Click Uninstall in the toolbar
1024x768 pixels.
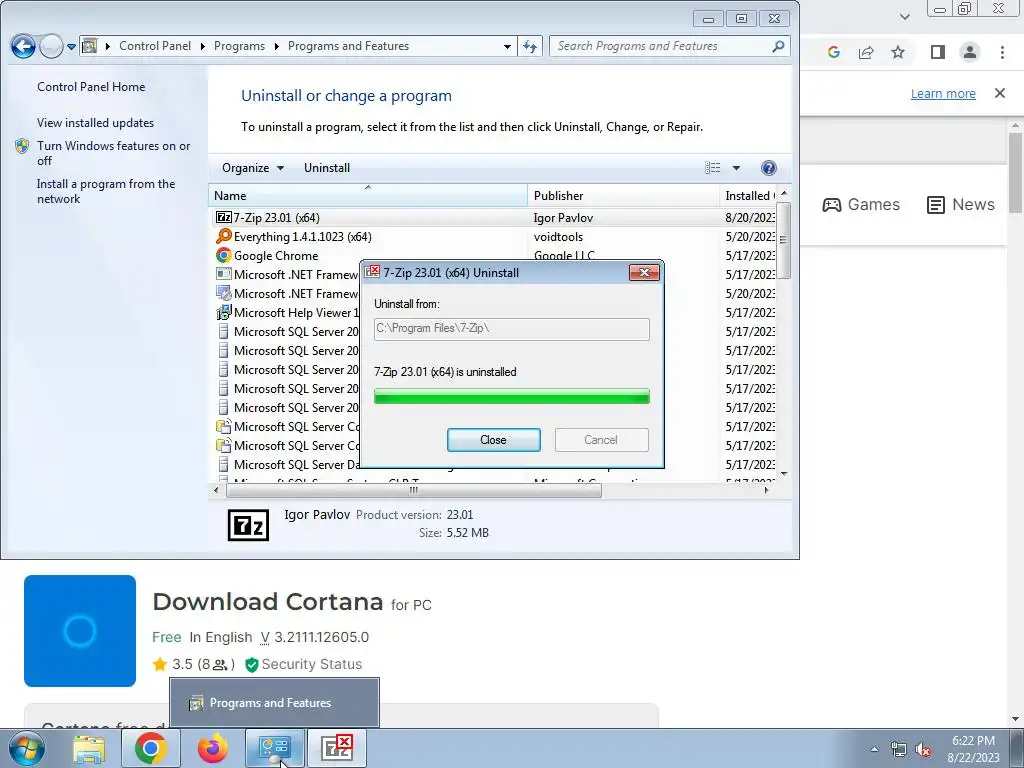pos(327,168)
